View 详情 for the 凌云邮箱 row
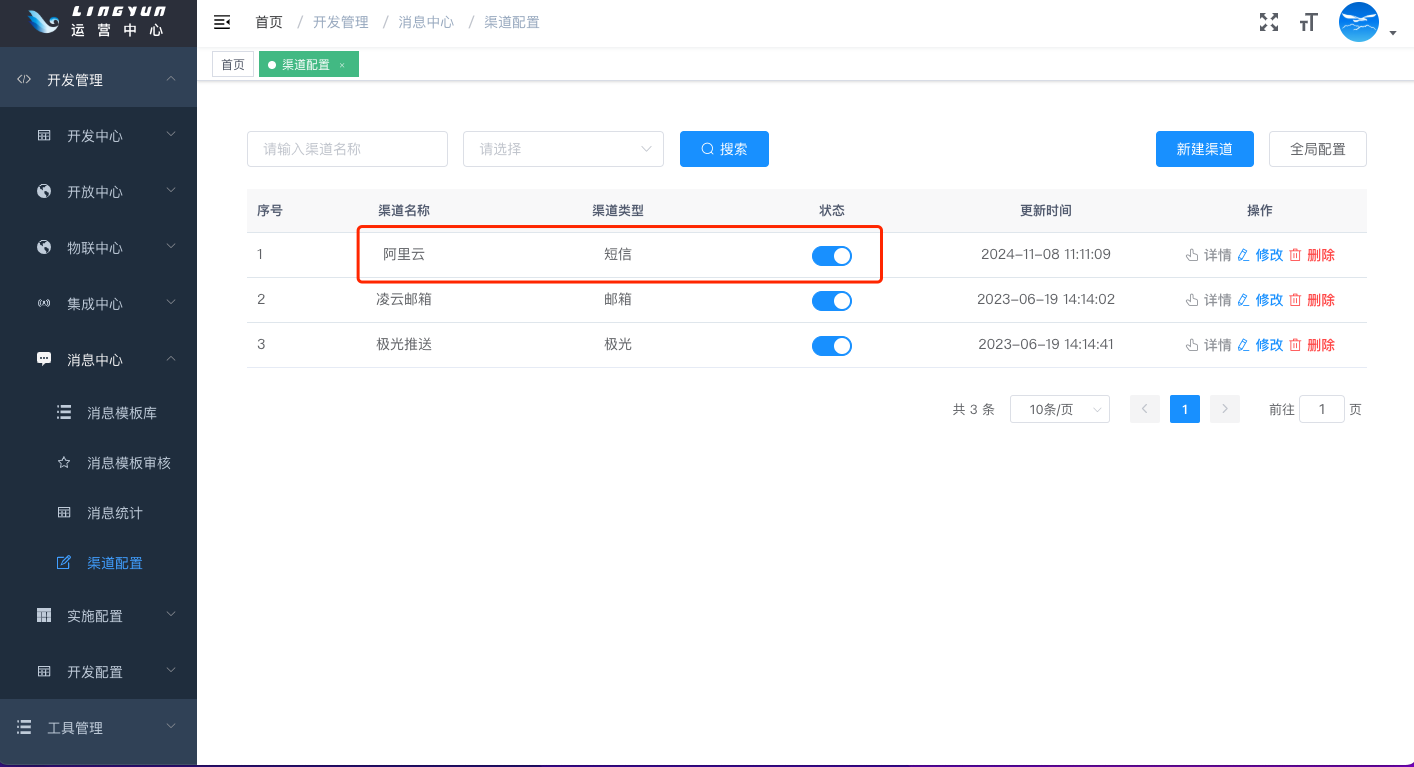Screen dimensions: 1414x767 click(1208, 300)
